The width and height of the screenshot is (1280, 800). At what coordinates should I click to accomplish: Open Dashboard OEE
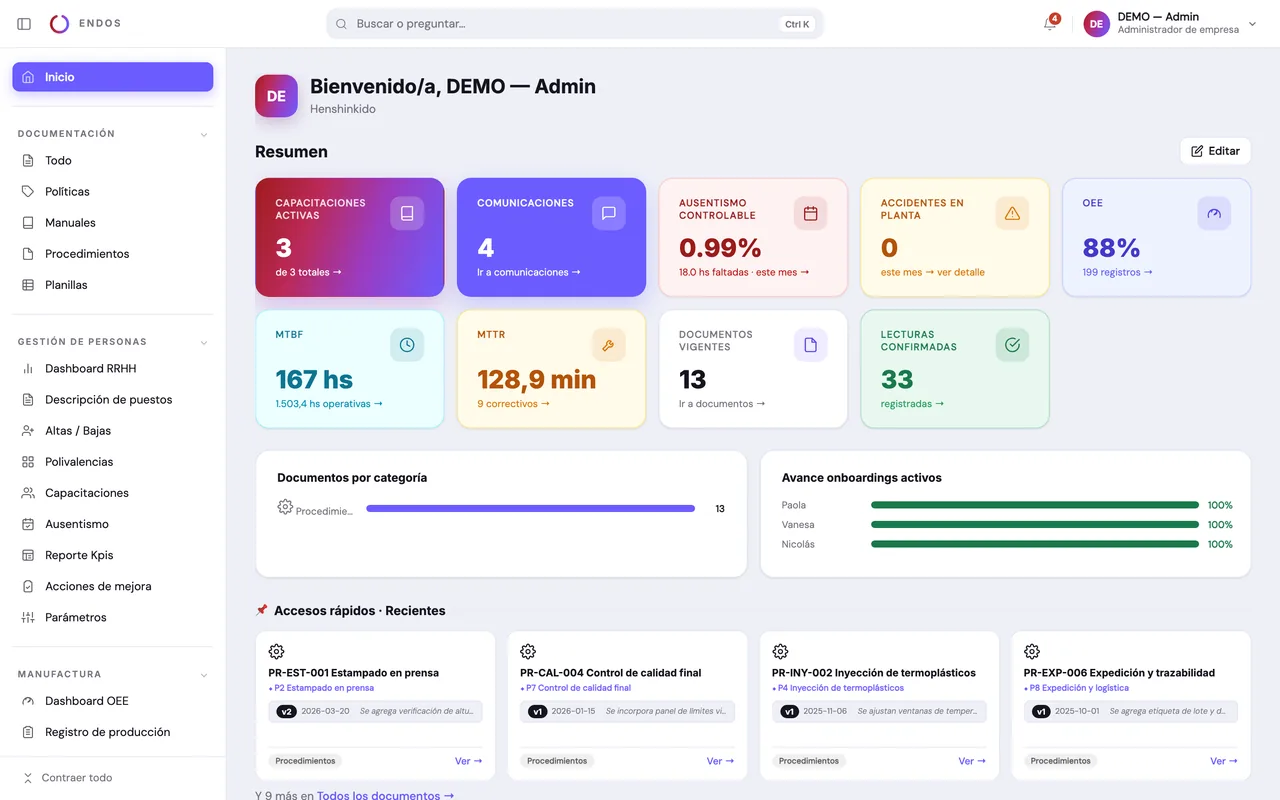click(113, 701)
